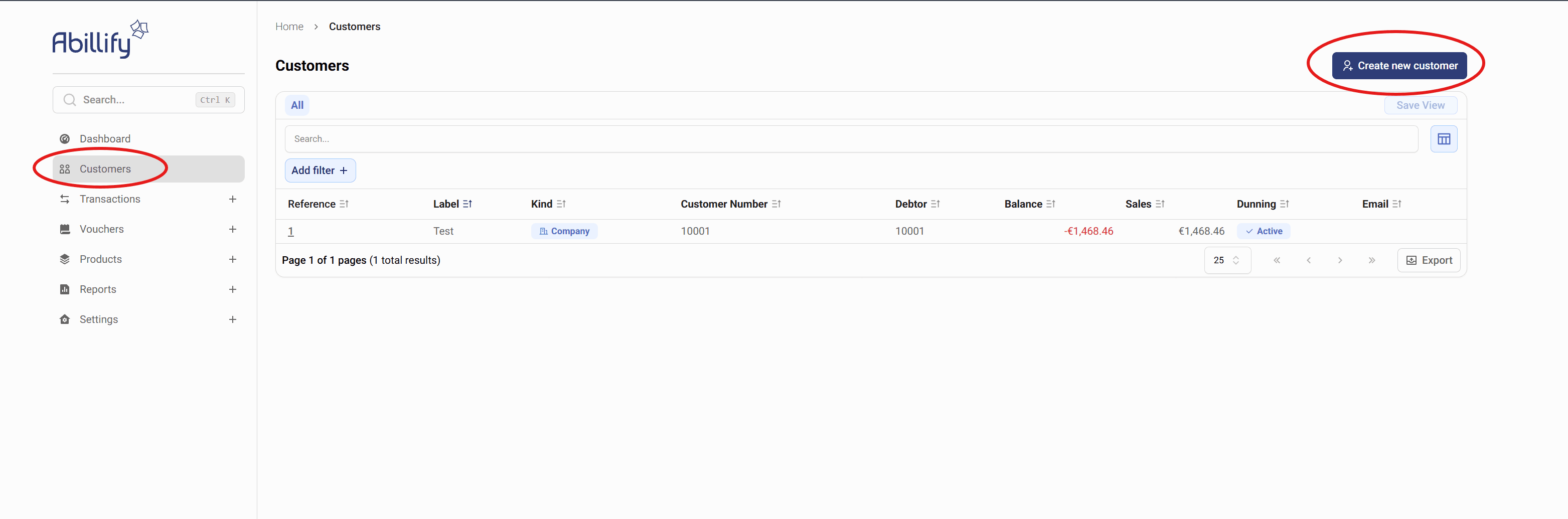Screen dimensions: 1568x519
Task: Click sort icon next to Balance
Action: [1051, 205]
